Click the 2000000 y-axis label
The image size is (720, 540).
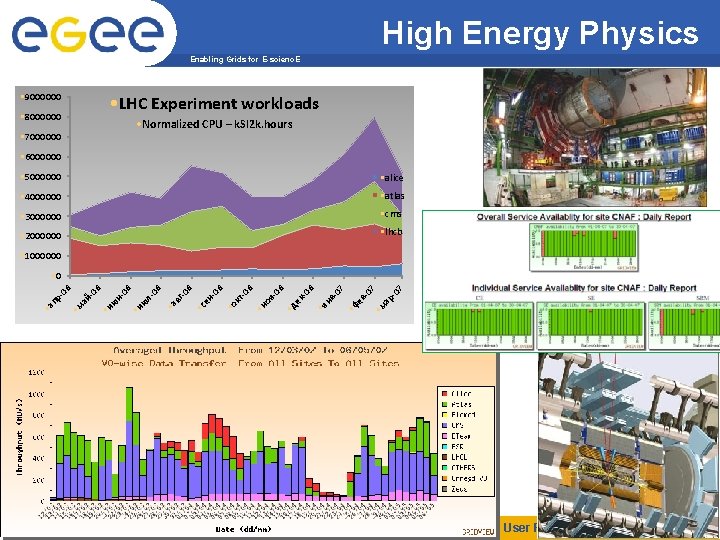[43, 236]
